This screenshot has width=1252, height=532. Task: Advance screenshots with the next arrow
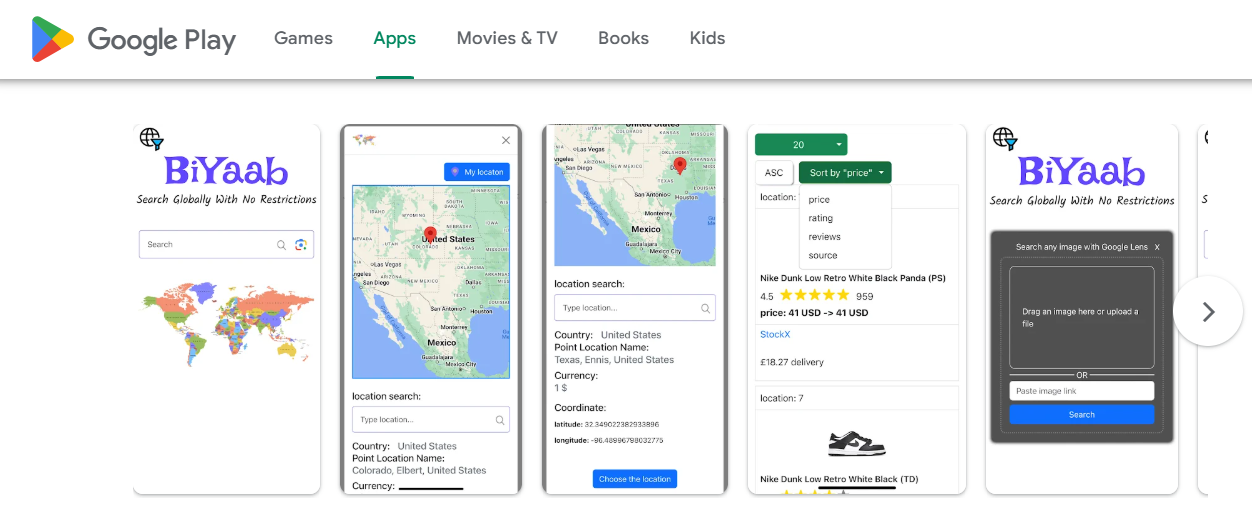point(1208,311)
